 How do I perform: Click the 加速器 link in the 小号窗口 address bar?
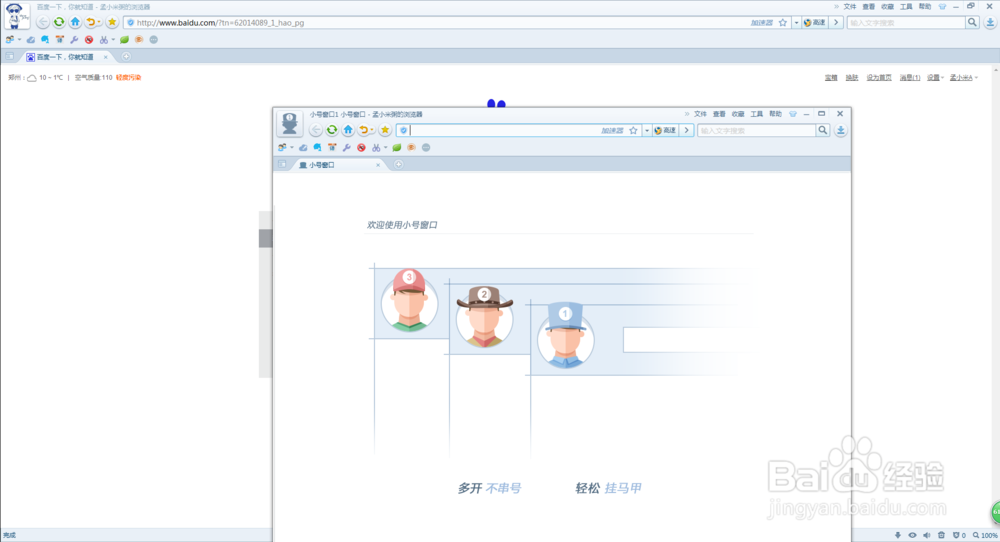pos(612,130)
